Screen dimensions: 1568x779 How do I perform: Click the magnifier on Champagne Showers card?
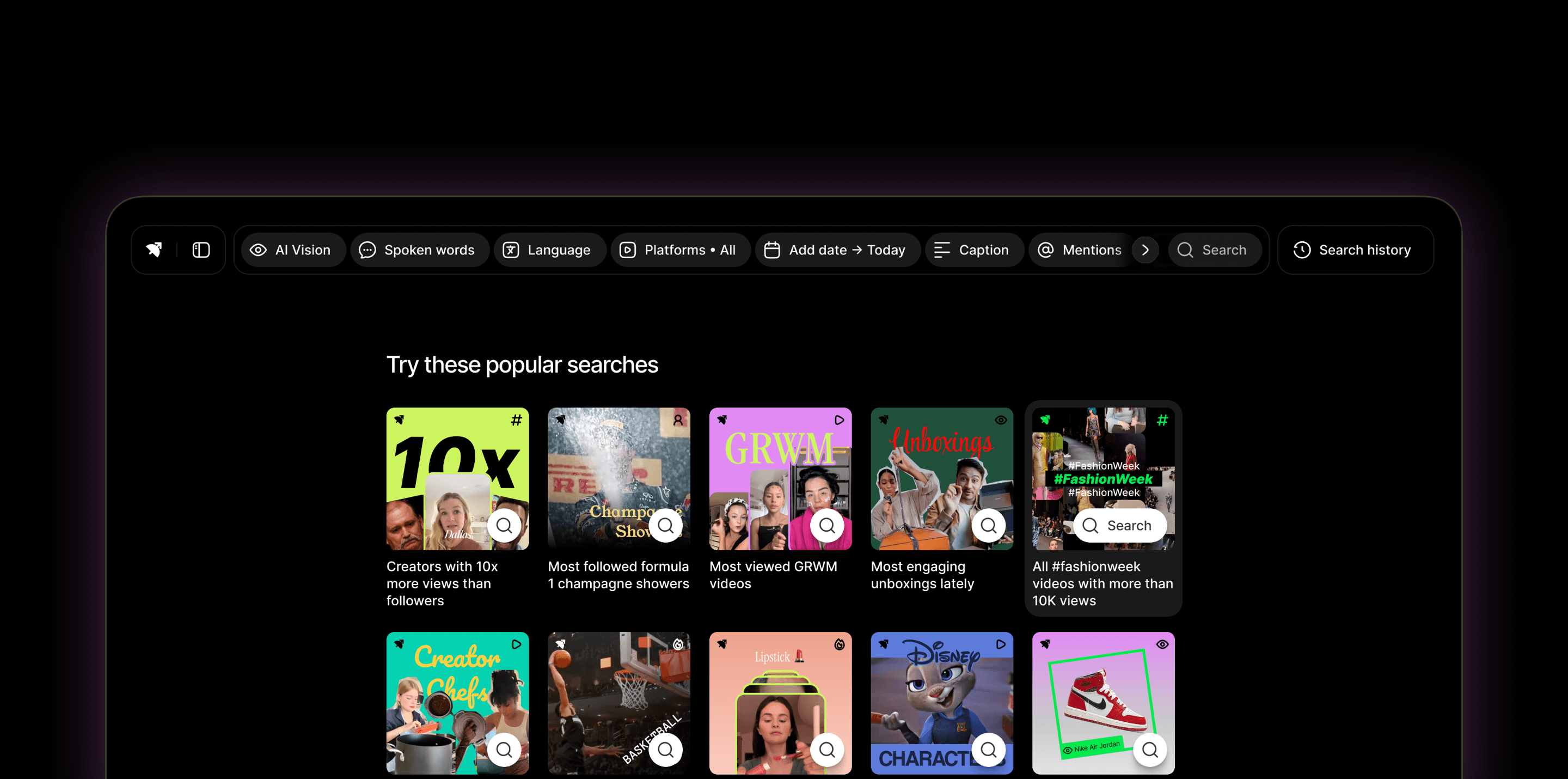[665, 525]
